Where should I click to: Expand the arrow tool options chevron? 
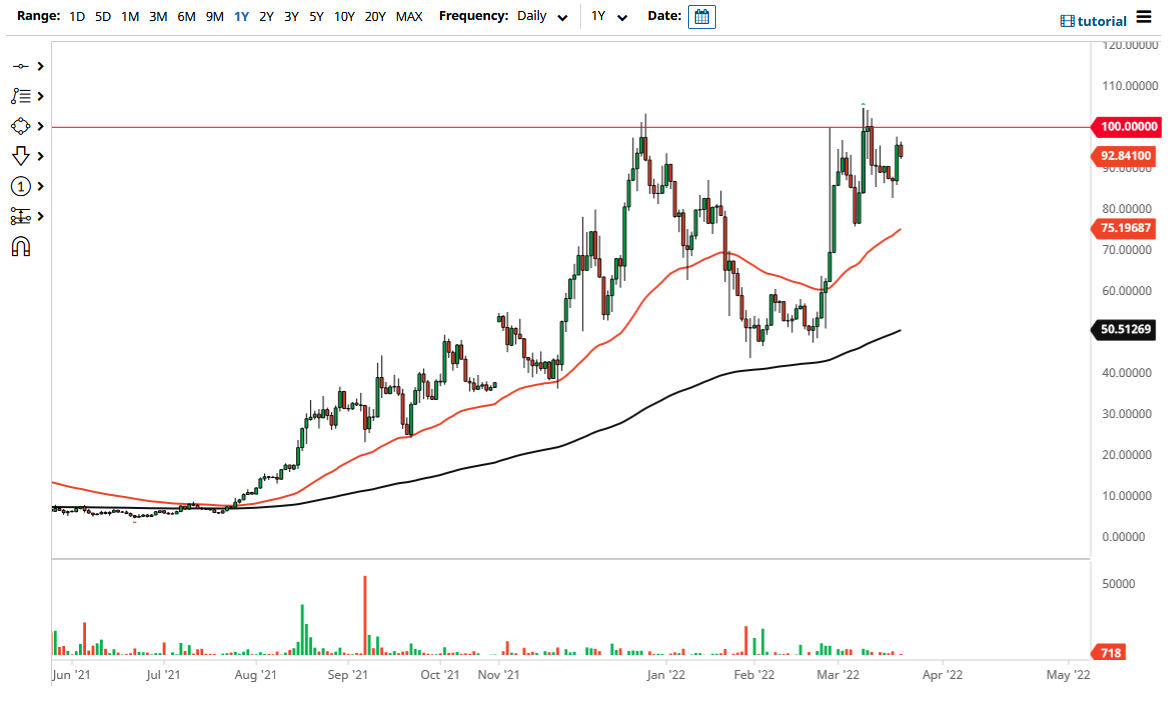coord(38,156)
